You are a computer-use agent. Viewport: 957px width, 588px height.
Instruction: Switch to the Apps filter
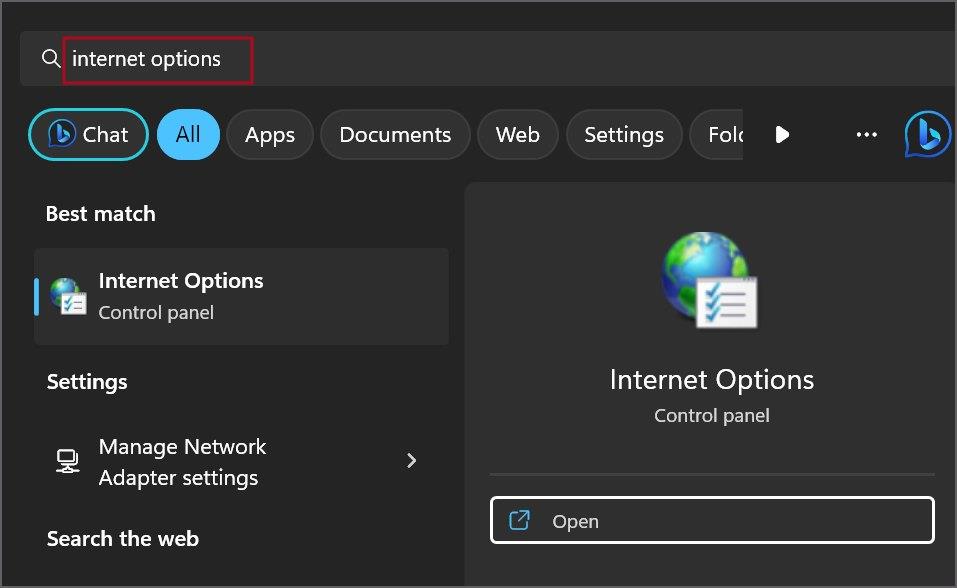[270, 134]
